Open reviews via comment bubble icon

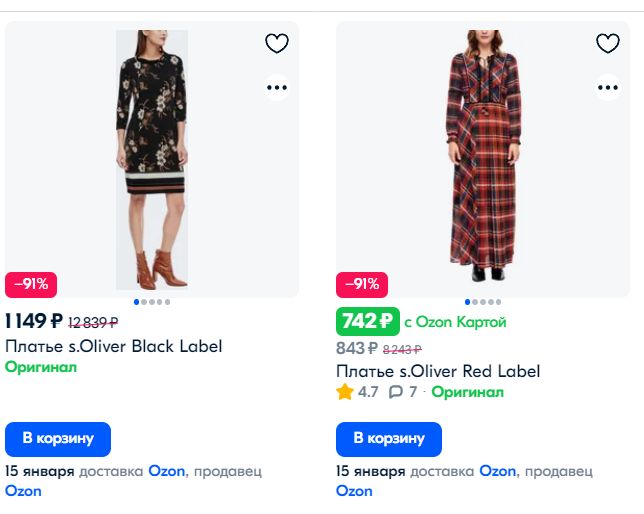coord(396,392)
